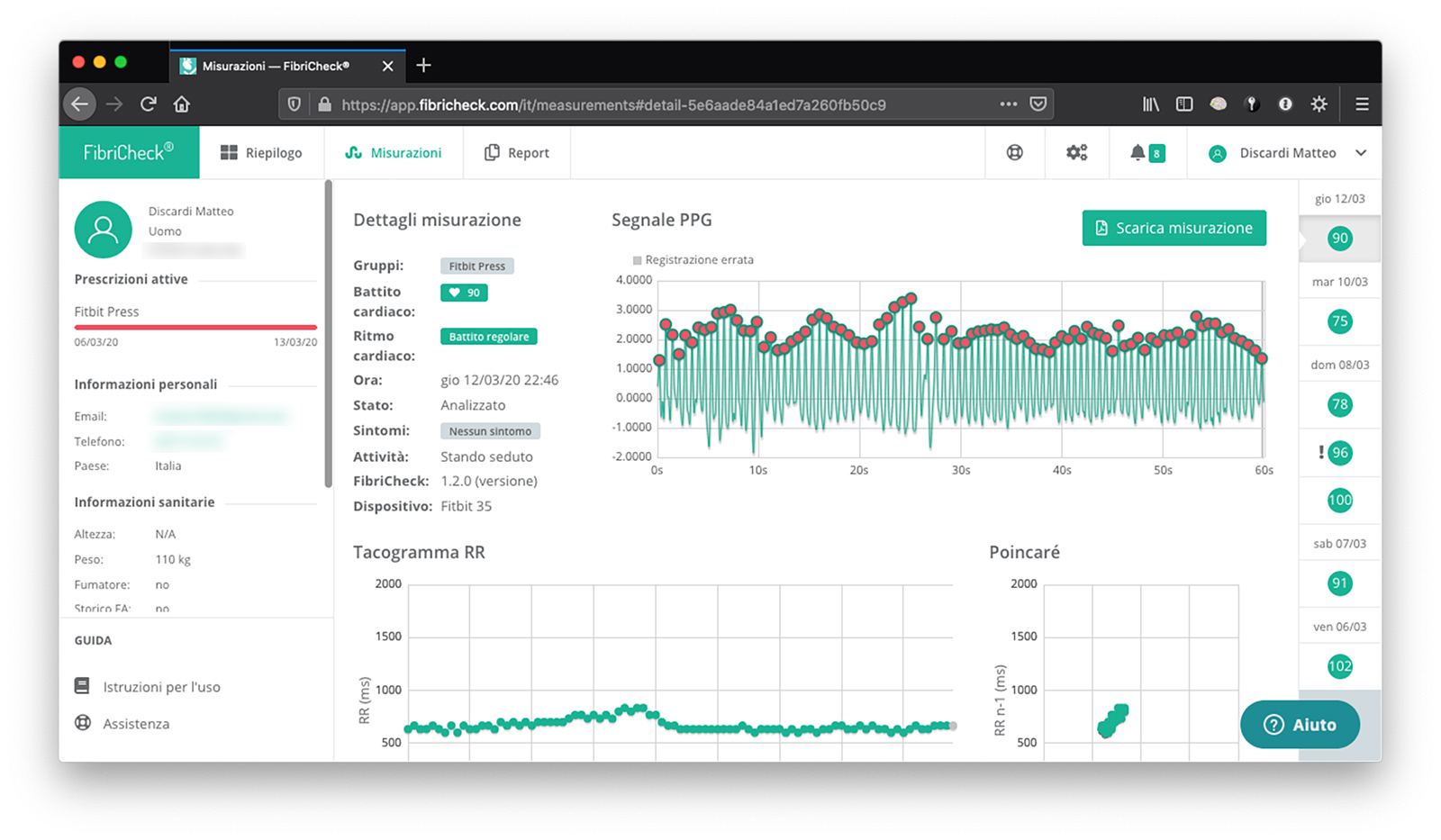Select the Misurazioni tab
This screenshot has height=840, width=1441.
tap(394, 153)
